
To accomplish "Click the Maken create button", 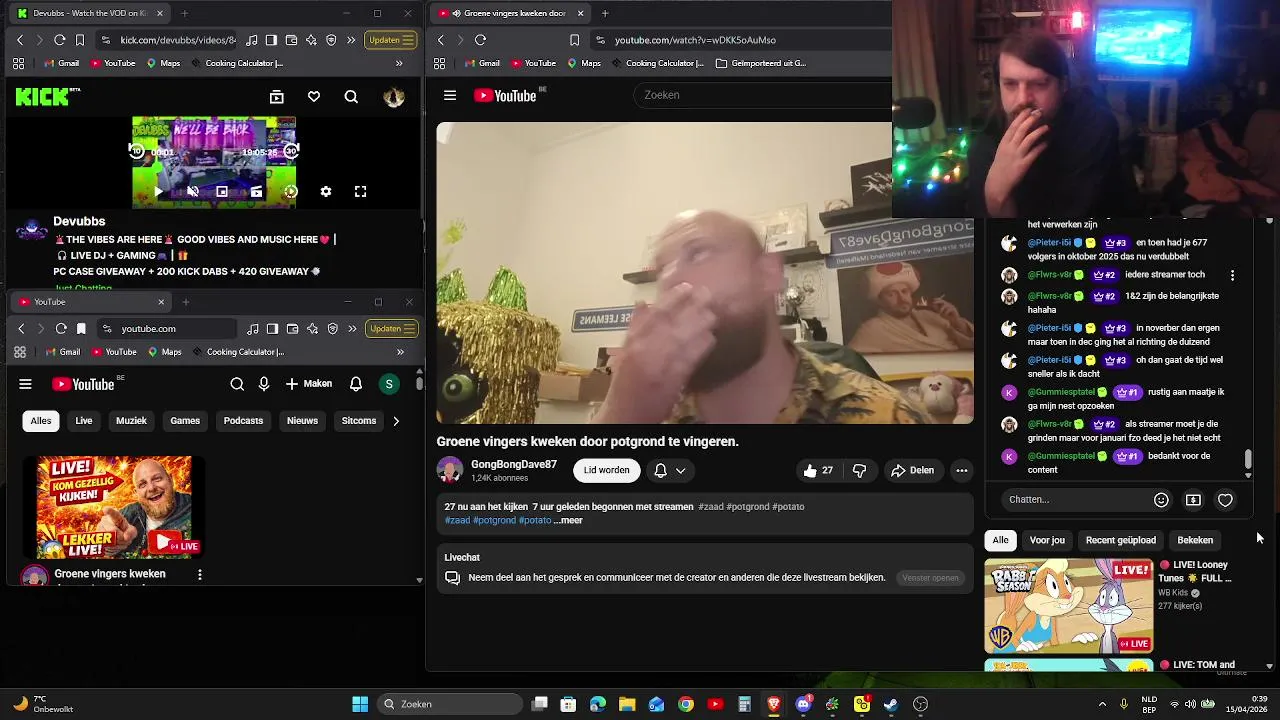I will (308, 384).
